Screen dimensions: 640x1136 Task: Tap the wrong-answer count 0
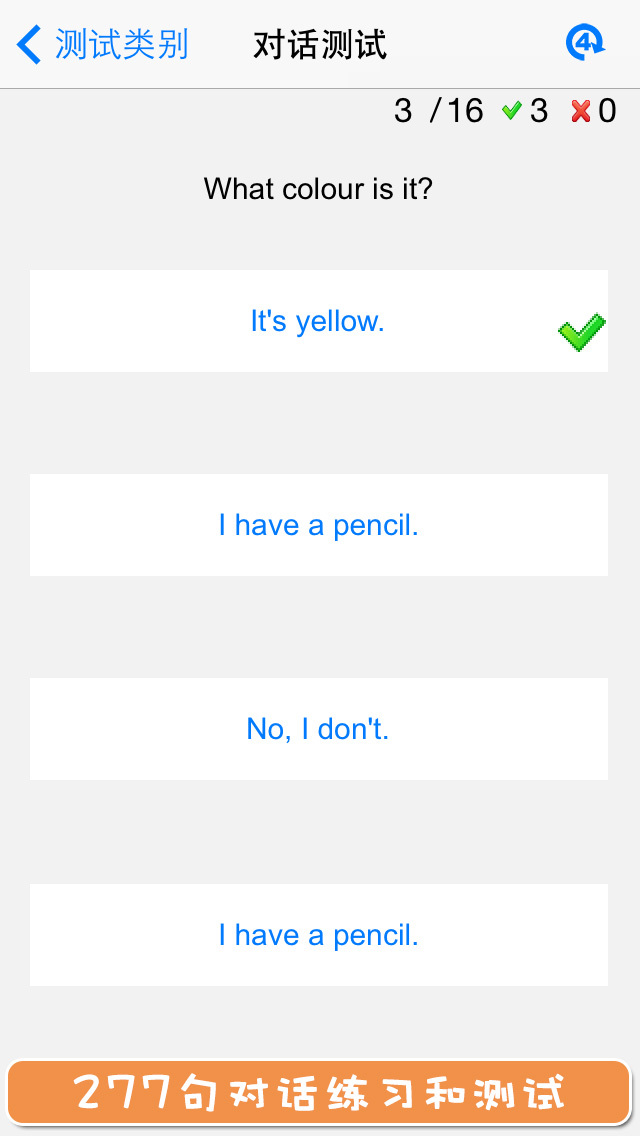coord(607,111)
